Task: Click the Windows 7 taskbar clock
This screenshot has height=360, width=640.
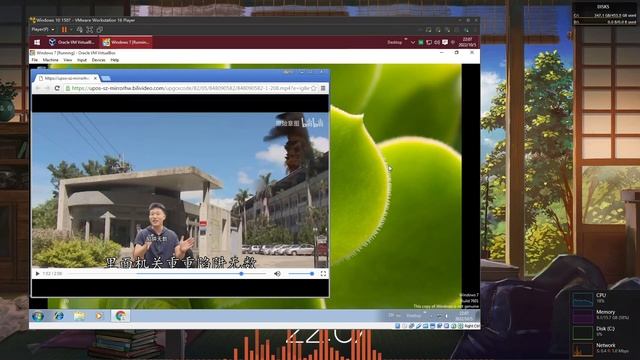Action: pyautogui.click(x=464, y=316)
